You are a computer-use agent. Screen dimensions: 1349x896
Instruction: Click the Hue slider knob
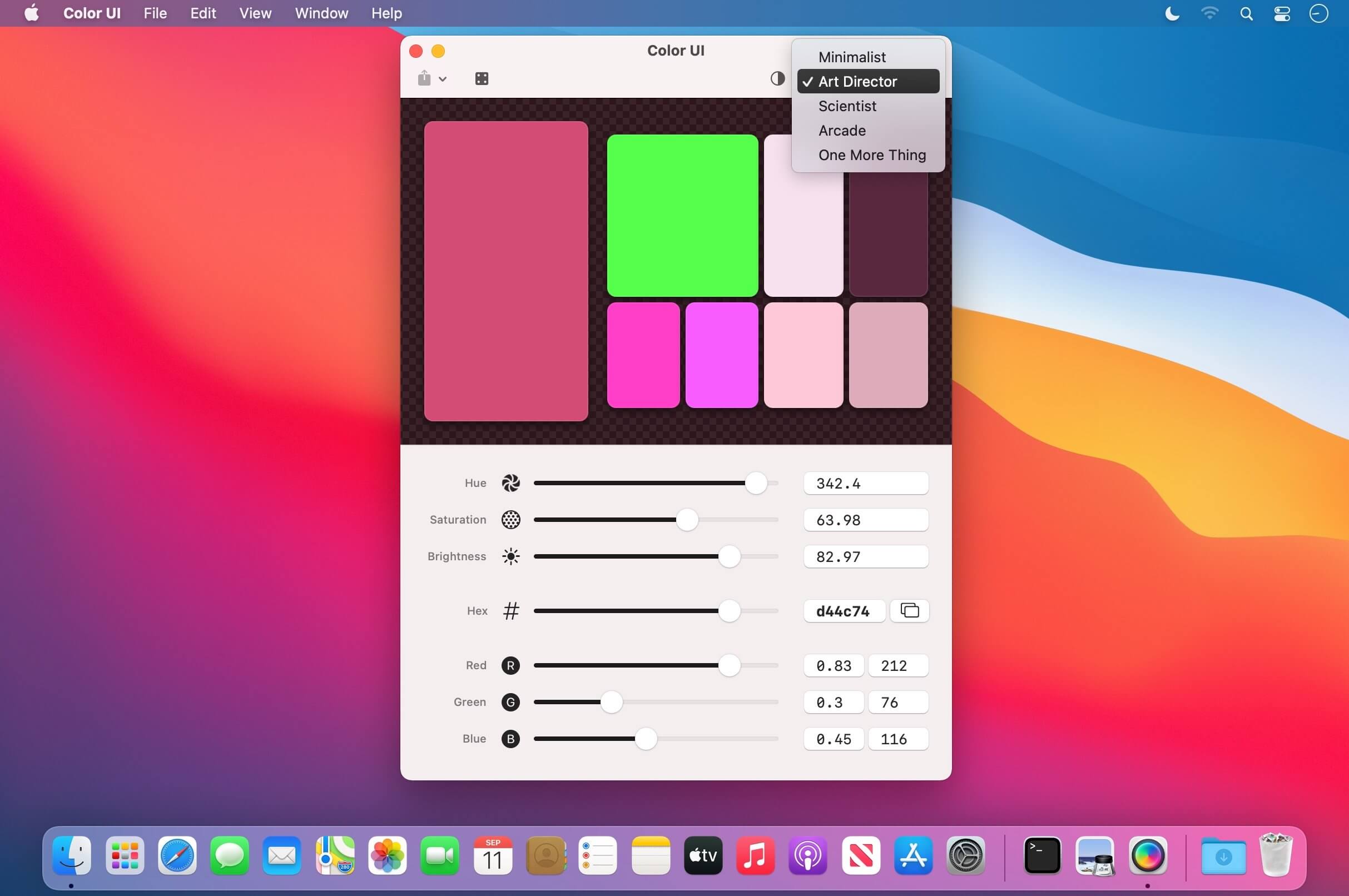pos(756,484)
